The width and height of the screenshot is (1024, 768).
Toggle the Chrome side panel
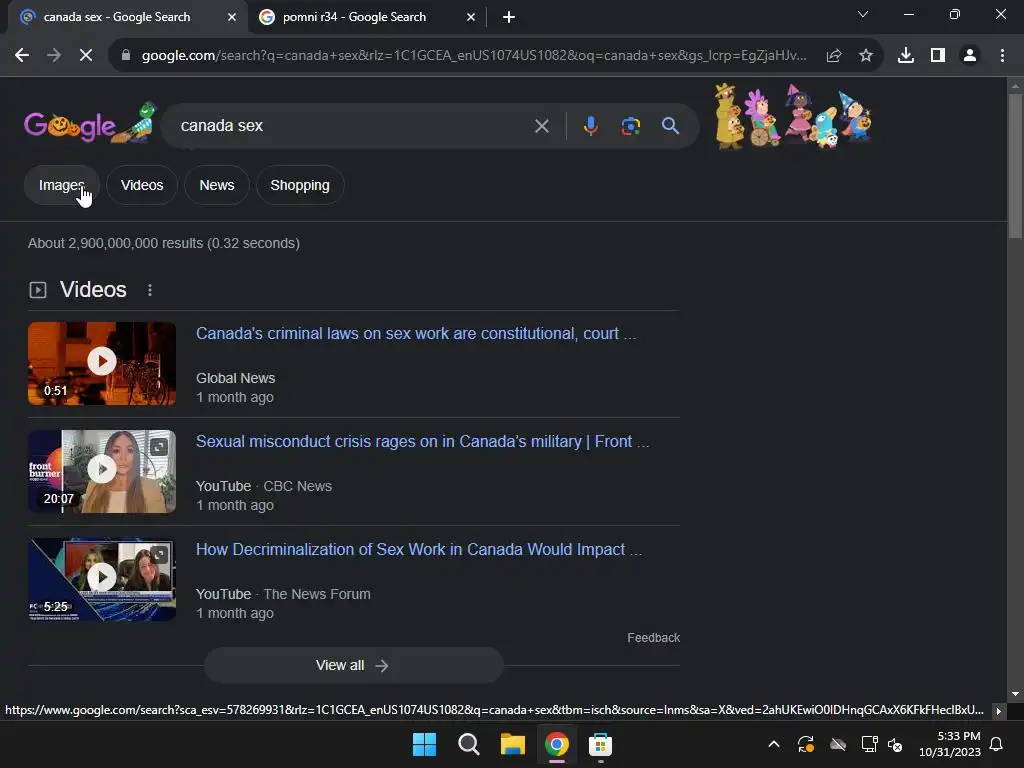tap(938, 56)
